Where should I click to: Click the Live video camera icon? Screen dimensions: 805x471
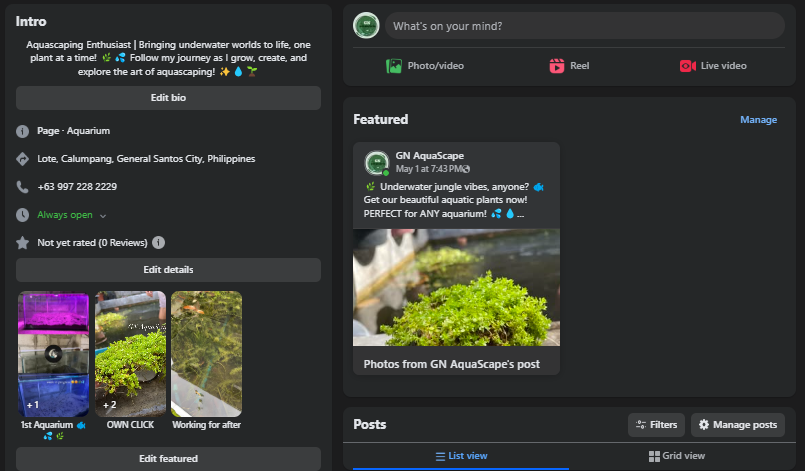[687, 66]
